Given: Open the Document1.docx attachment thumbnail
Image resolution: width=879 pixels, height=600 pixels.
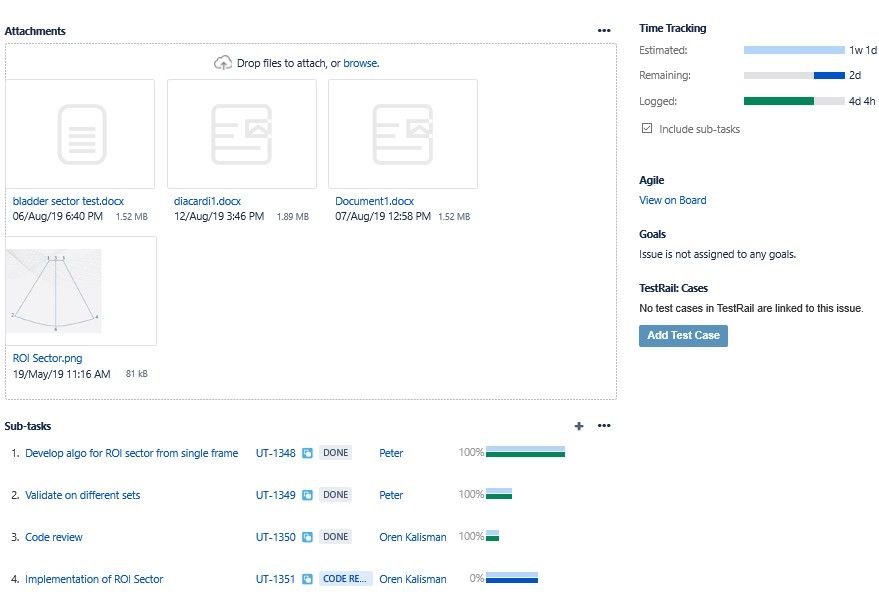Looking at the screenshot, I should [403, 133].
